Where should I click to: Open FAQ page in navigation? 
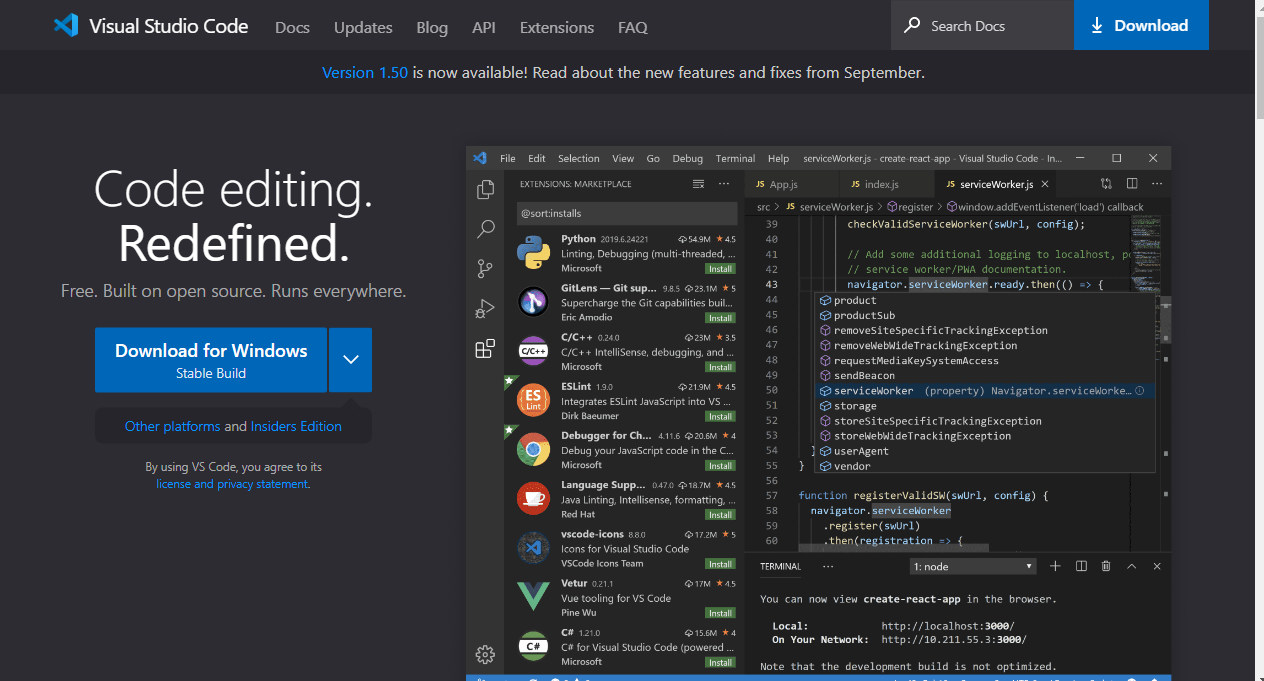point(633,27)
